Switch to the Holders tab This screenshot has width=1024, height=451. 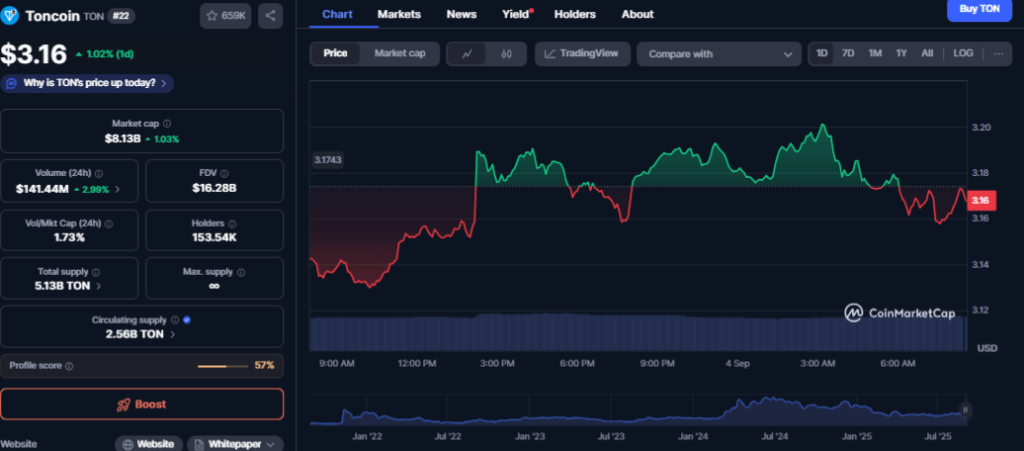click(x=575, y=14)
